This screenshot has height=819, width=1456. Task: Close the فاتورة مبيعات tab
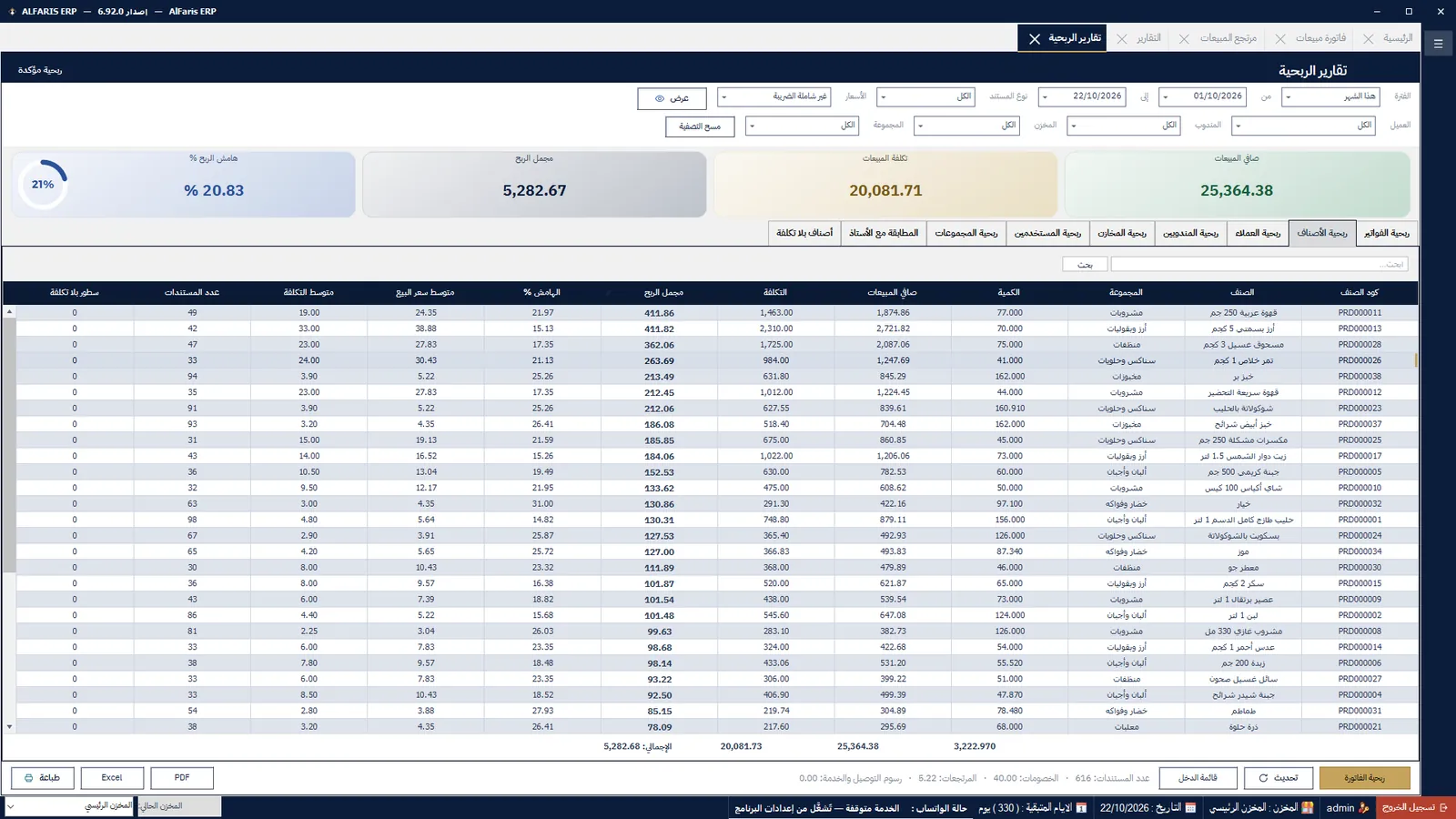point(1280,39)
